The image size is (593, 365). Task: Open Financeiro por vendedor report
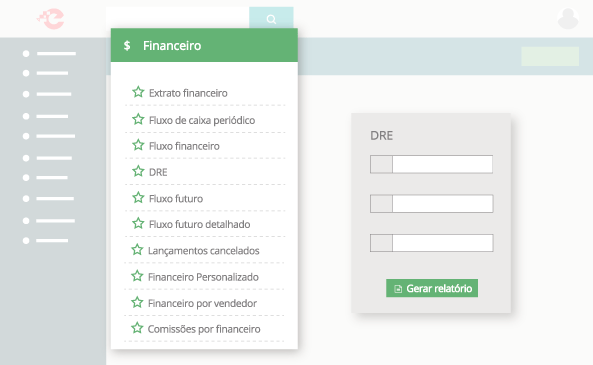tap(202, 303)
